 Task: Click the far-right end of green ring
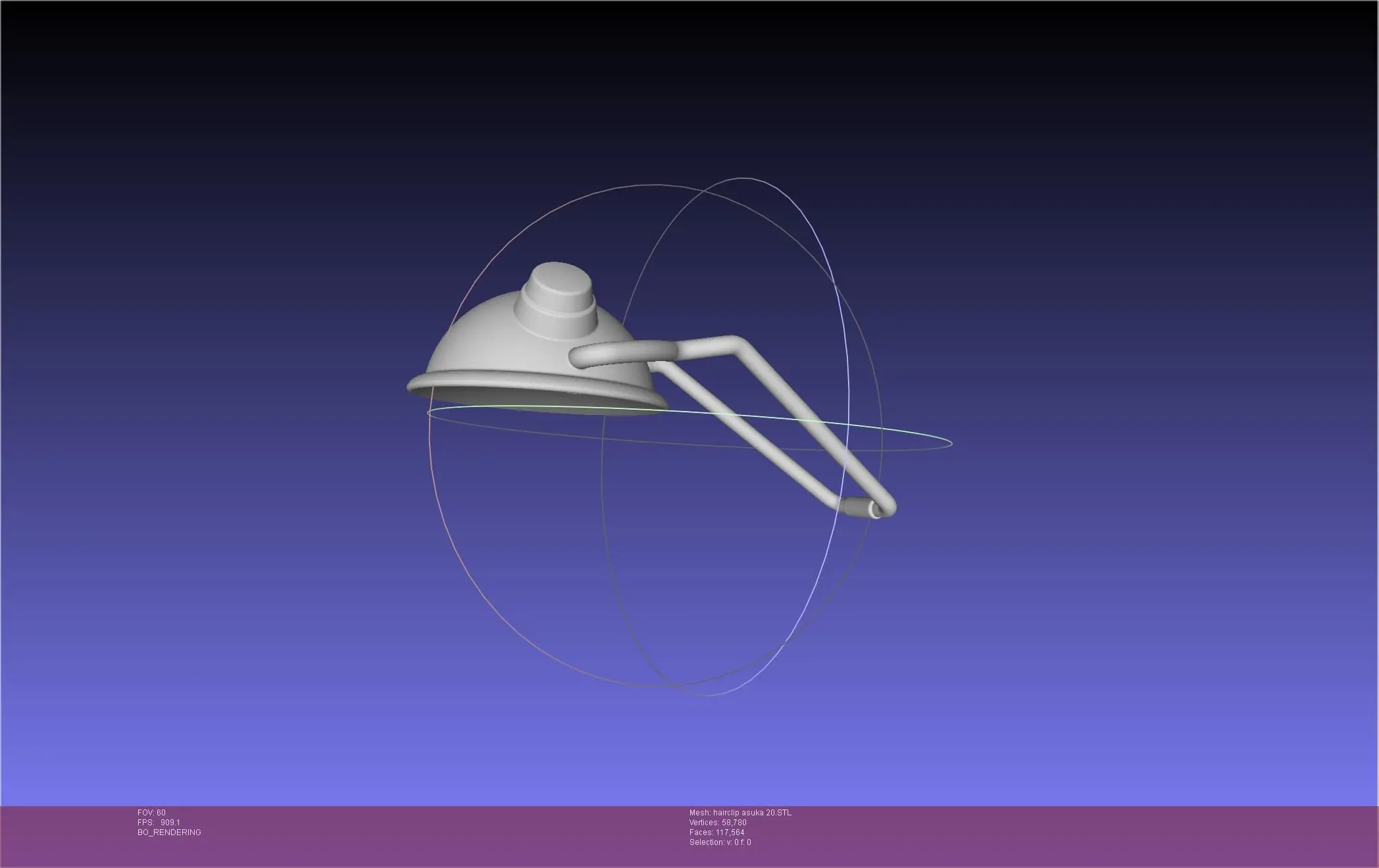coord(951,443)
